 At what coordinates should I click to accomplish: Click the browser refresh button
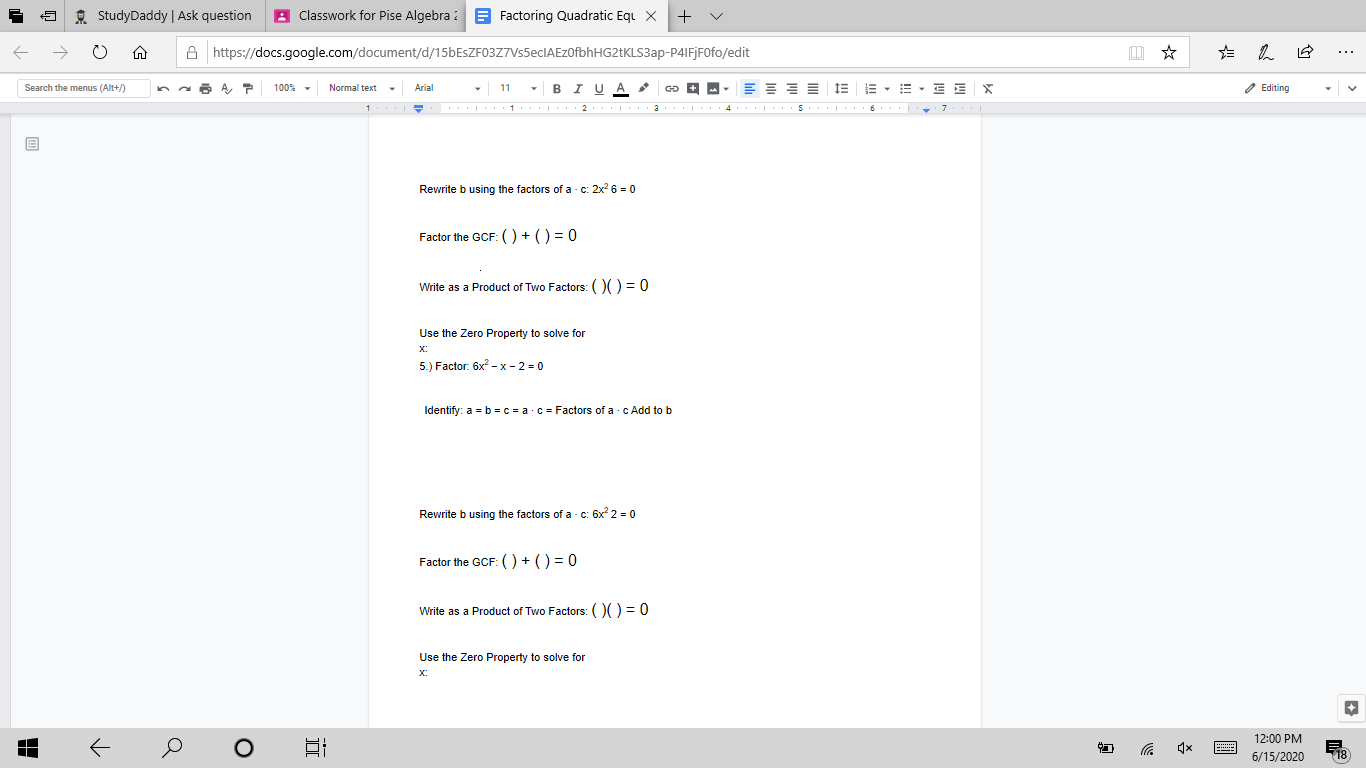pyautogui.click(x=100, y=52)
